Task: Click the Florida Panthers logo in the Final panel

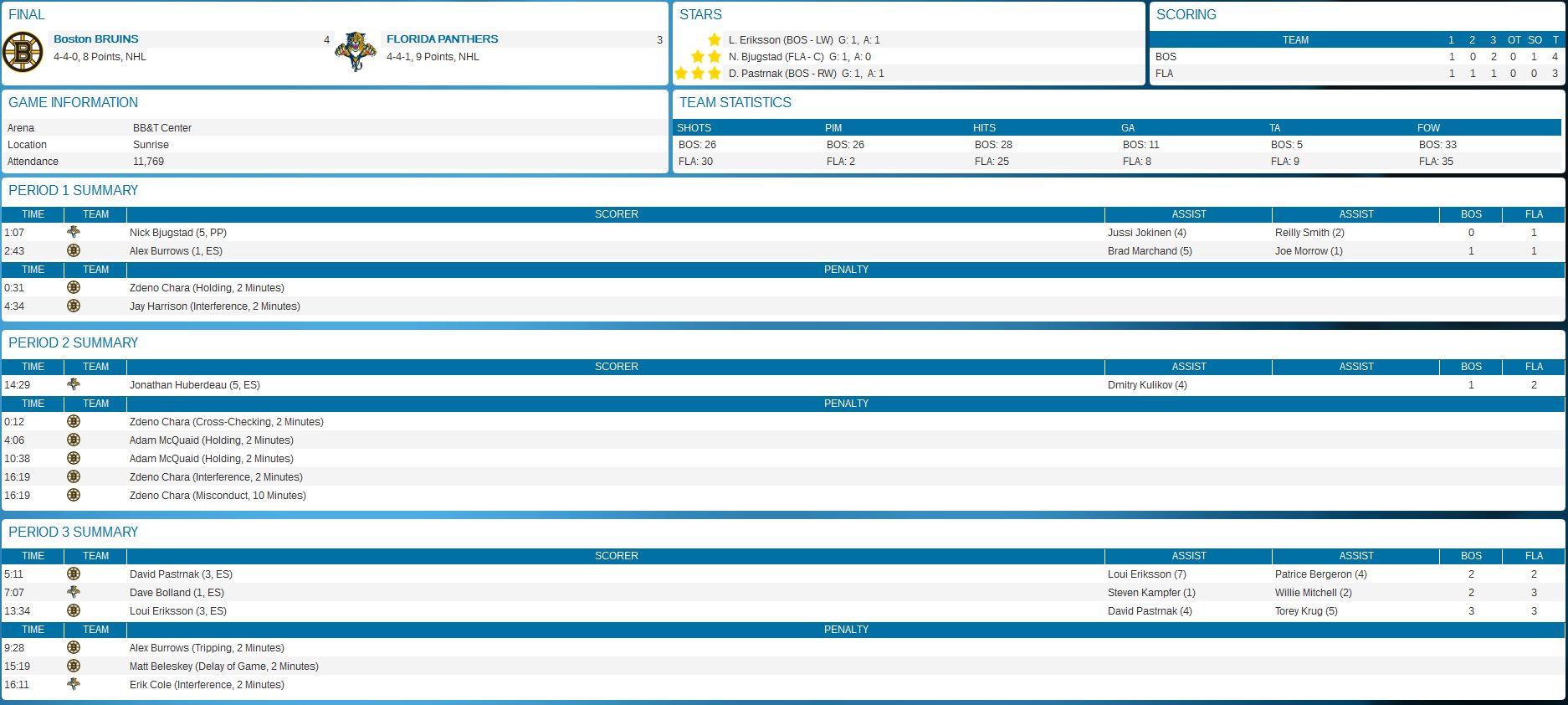Action: click(x=356, y=52)
